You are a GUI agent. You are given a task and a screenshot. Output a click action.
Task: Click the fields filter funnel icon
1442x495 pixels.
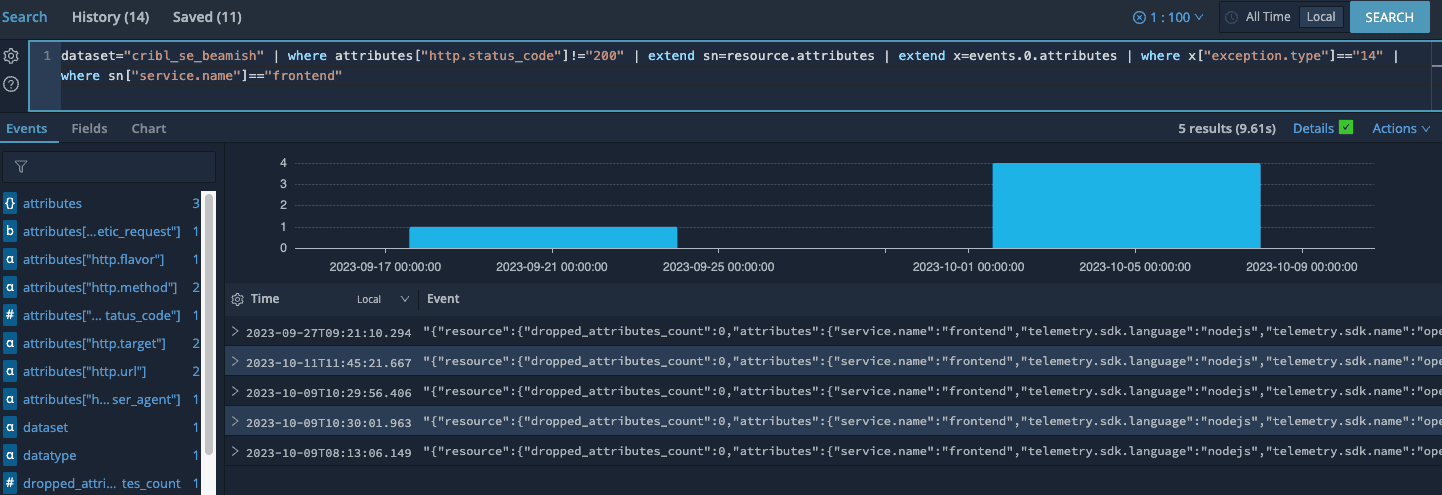point(21,167)
